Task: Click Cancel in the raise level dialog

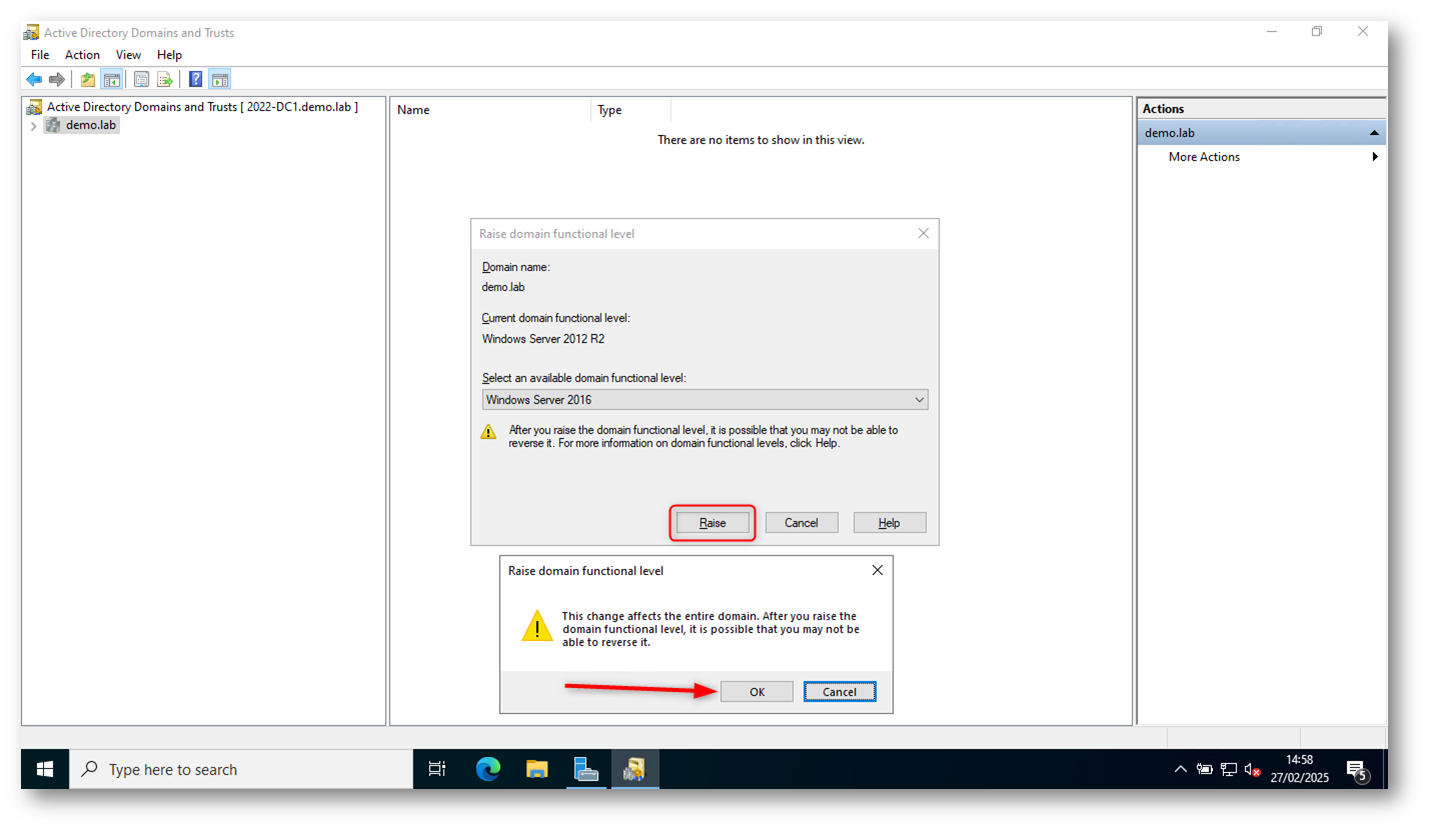Action: click(802, 523)
